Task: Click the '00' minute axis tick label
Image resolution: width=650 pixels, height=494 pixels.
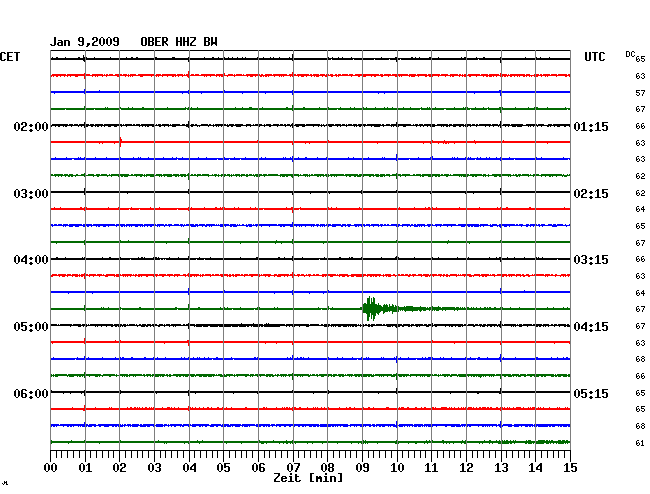Action: pyautogui.click(x=51, y=467)
